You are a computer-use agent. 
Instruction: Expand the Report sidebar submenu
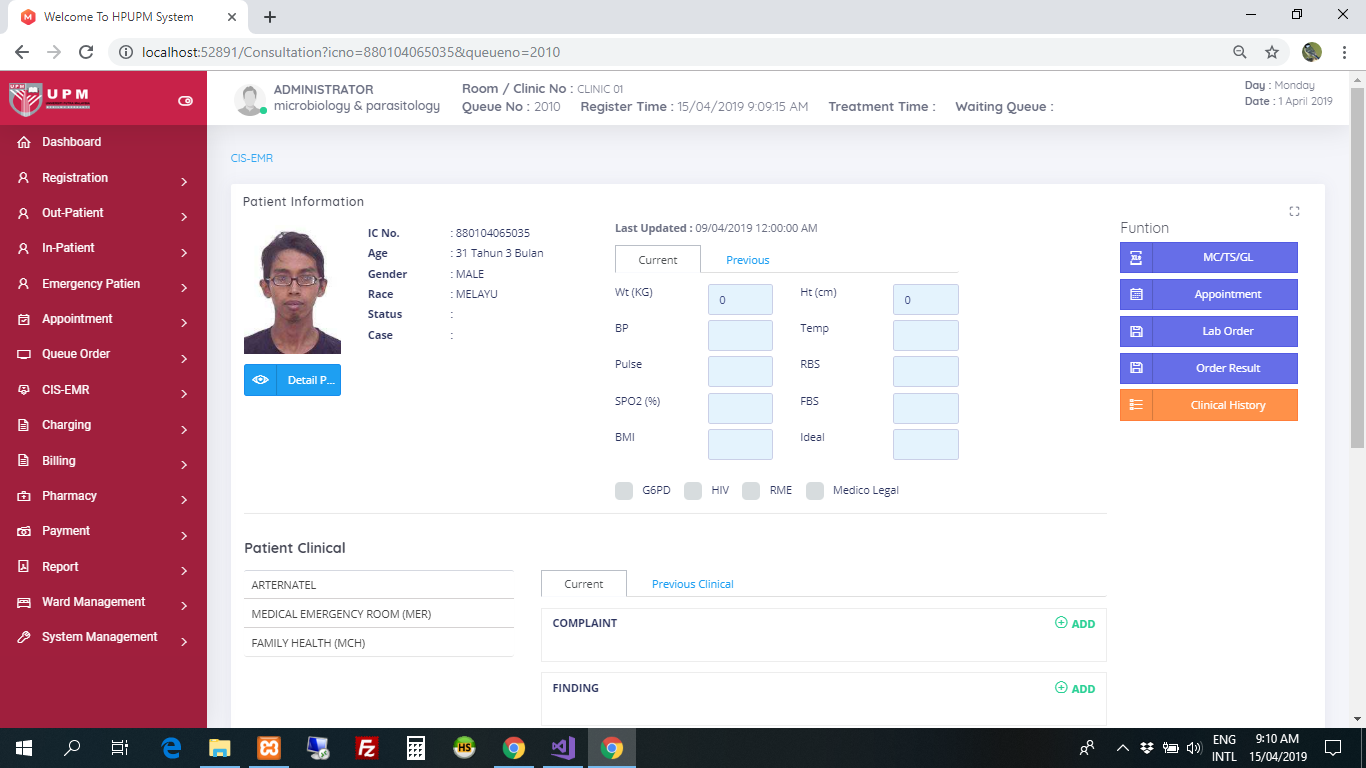tap(184, 570)
